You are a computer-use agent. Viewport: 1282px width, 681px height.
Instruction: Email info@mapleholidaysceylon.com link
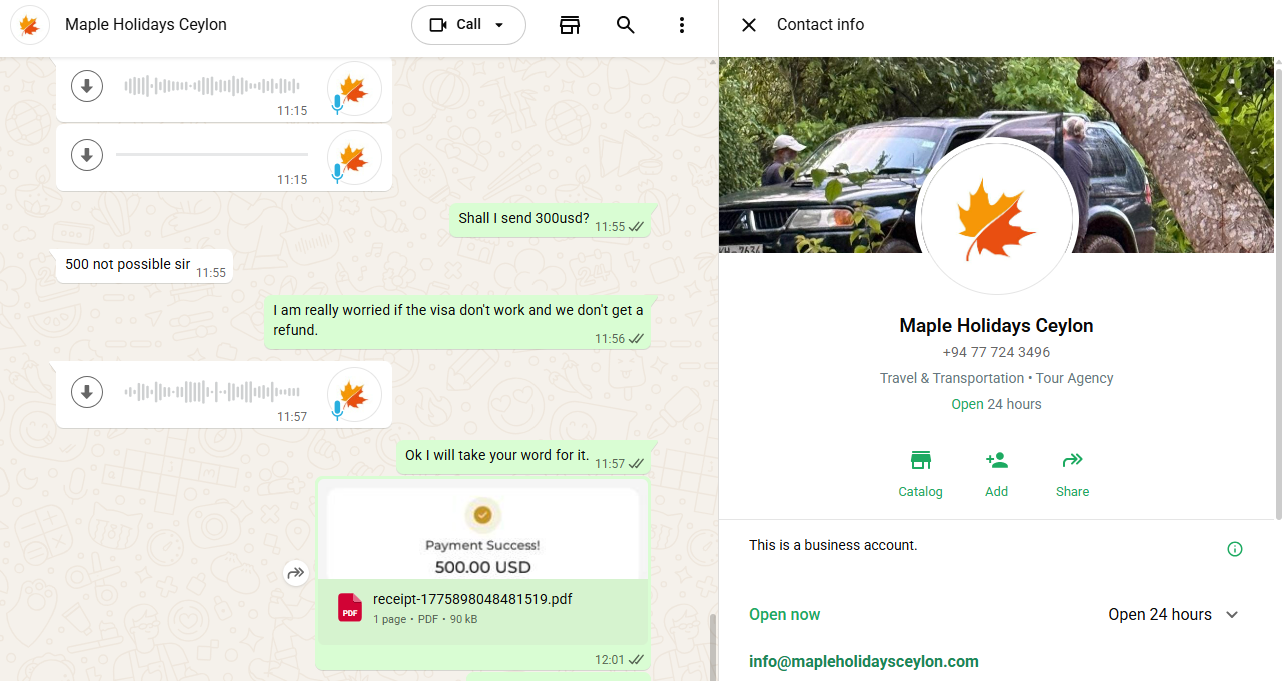pyautogui.click(x=864, y=662)
